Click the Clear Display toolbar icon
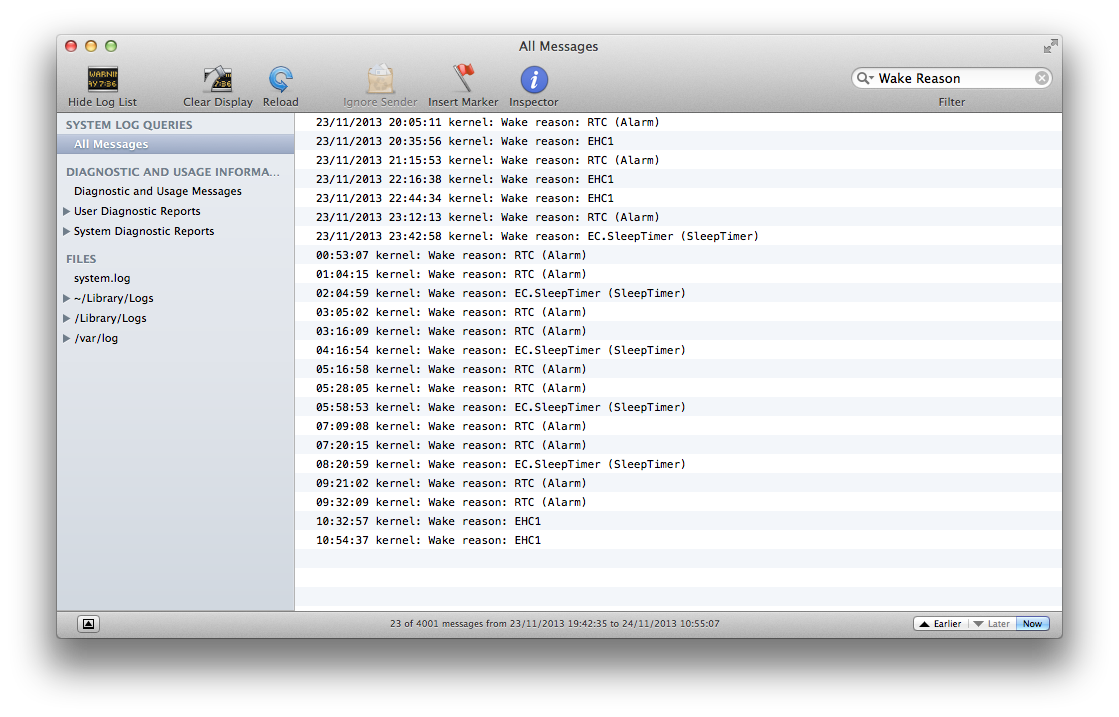1119x717 pixels. point(218,79)
